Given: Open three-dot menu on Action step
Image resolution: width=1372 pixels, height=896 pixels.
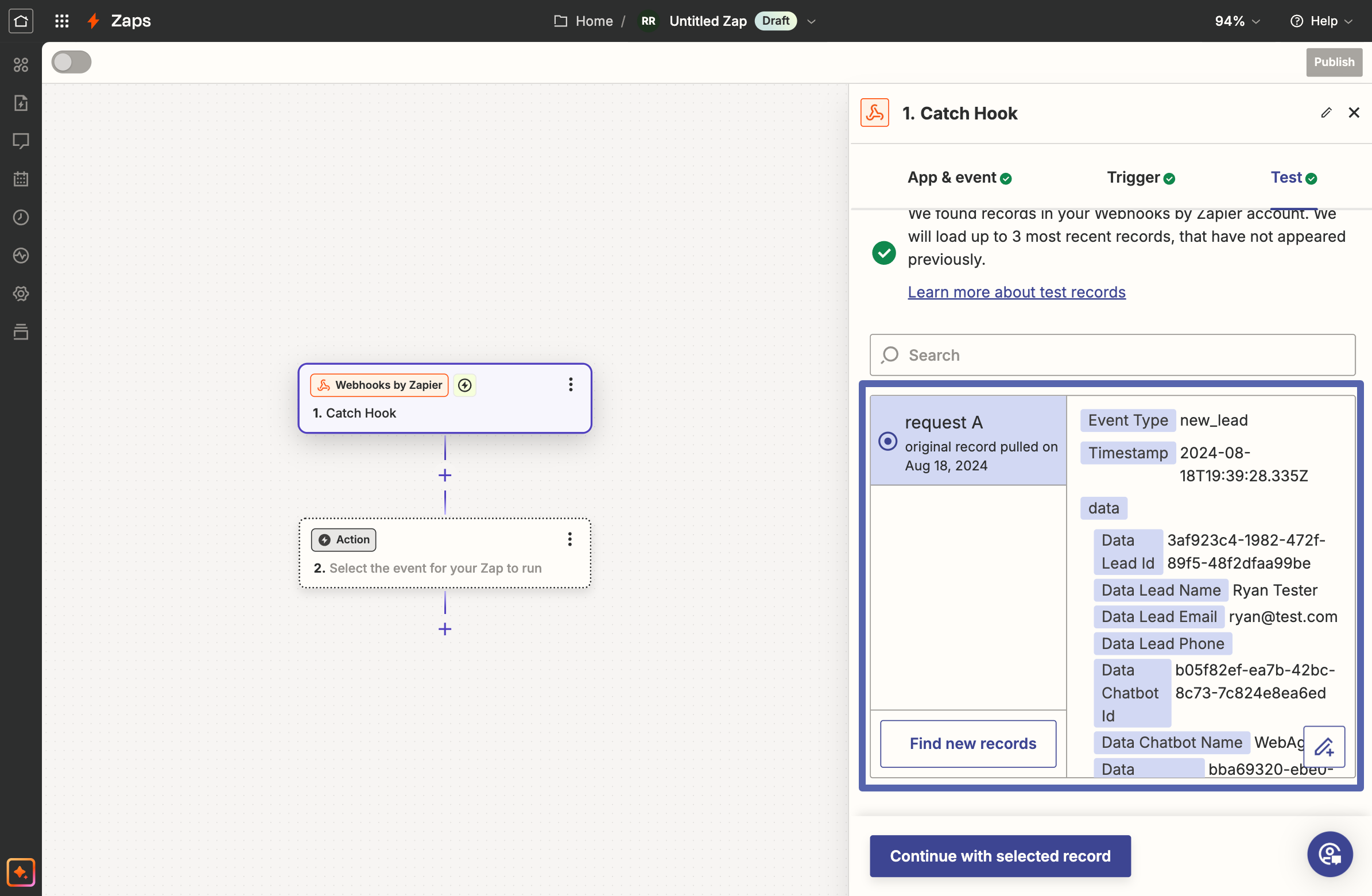Looking at the screenshot, I should 569,539.
